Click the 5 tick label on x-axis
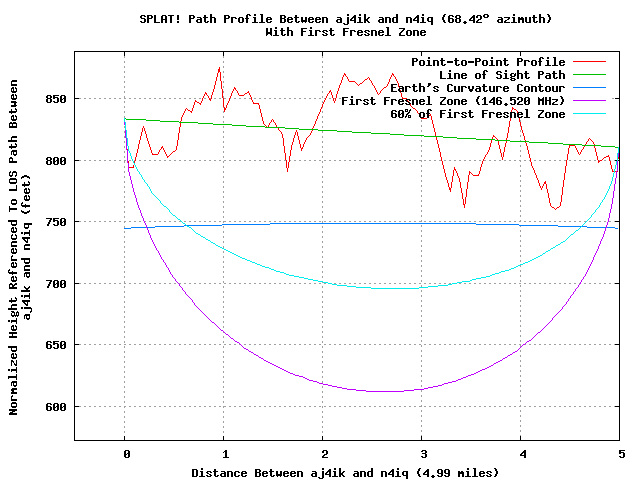 tap(619, 453)
